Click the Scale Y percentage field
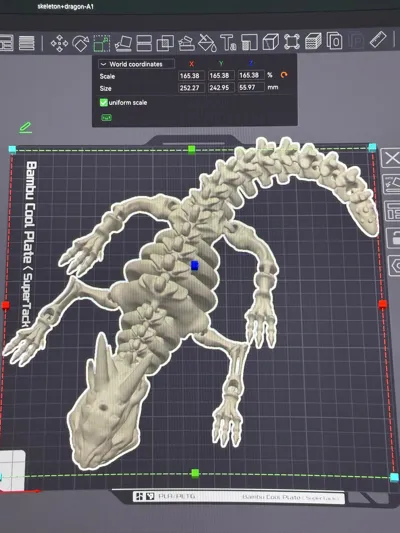400x533 pixels. pos(221,75)
